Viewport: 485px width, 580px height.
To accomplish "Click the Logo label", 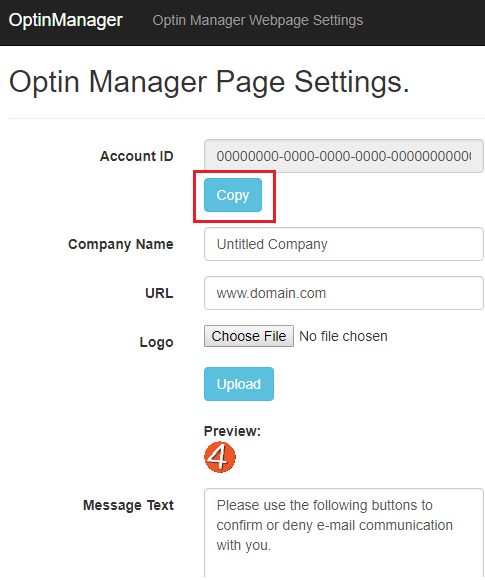I will click(156, 342).
